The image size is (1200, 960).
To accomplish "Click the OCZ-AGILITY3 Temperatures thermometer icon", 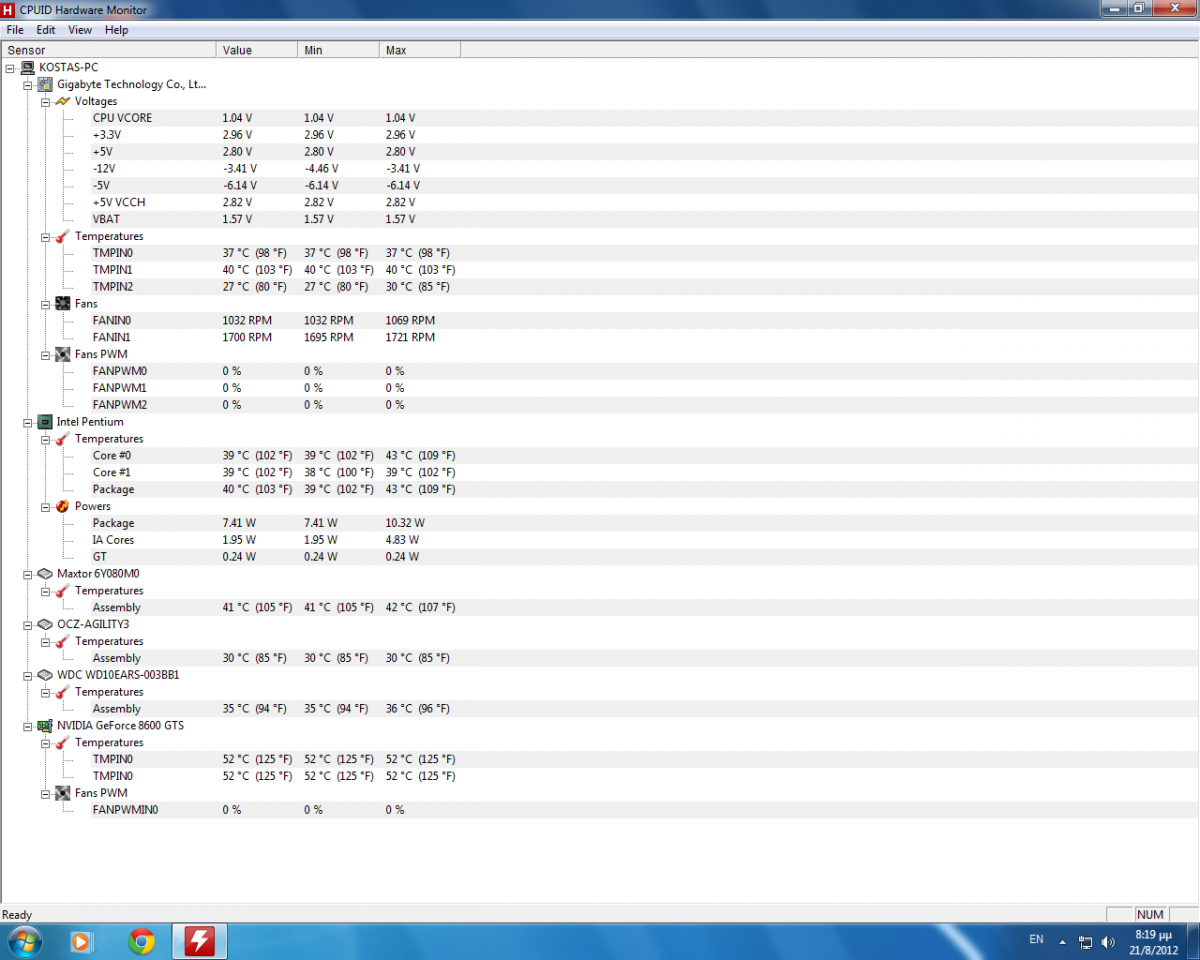I will pyautogui.click(x=62, y=641).
